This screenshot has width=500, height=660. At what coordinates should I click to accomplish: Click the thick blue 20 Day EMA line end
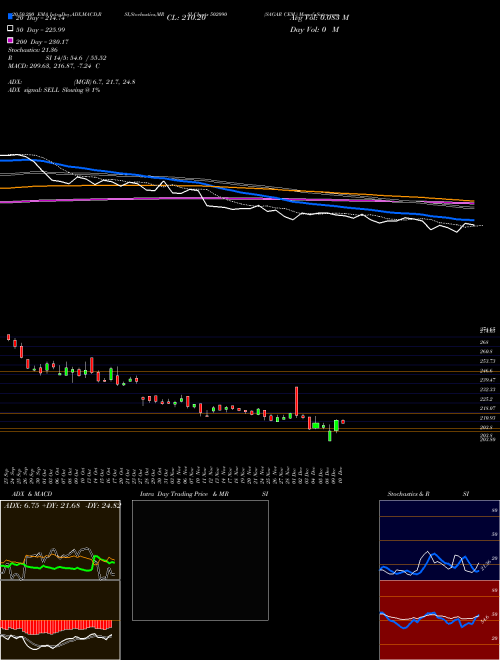pos(473,220)
